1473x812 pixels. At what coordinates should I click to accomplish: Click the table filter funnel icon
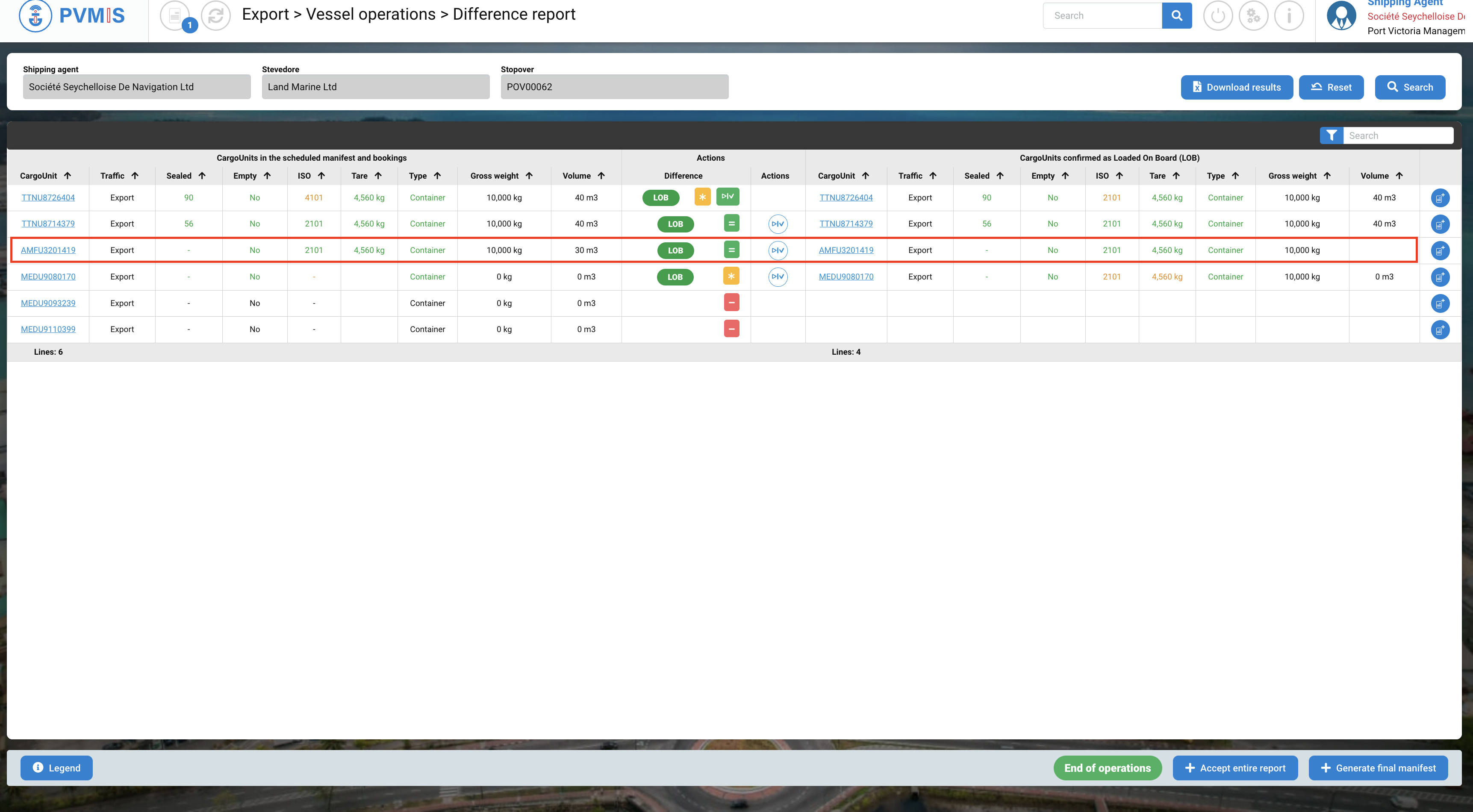1331,135
